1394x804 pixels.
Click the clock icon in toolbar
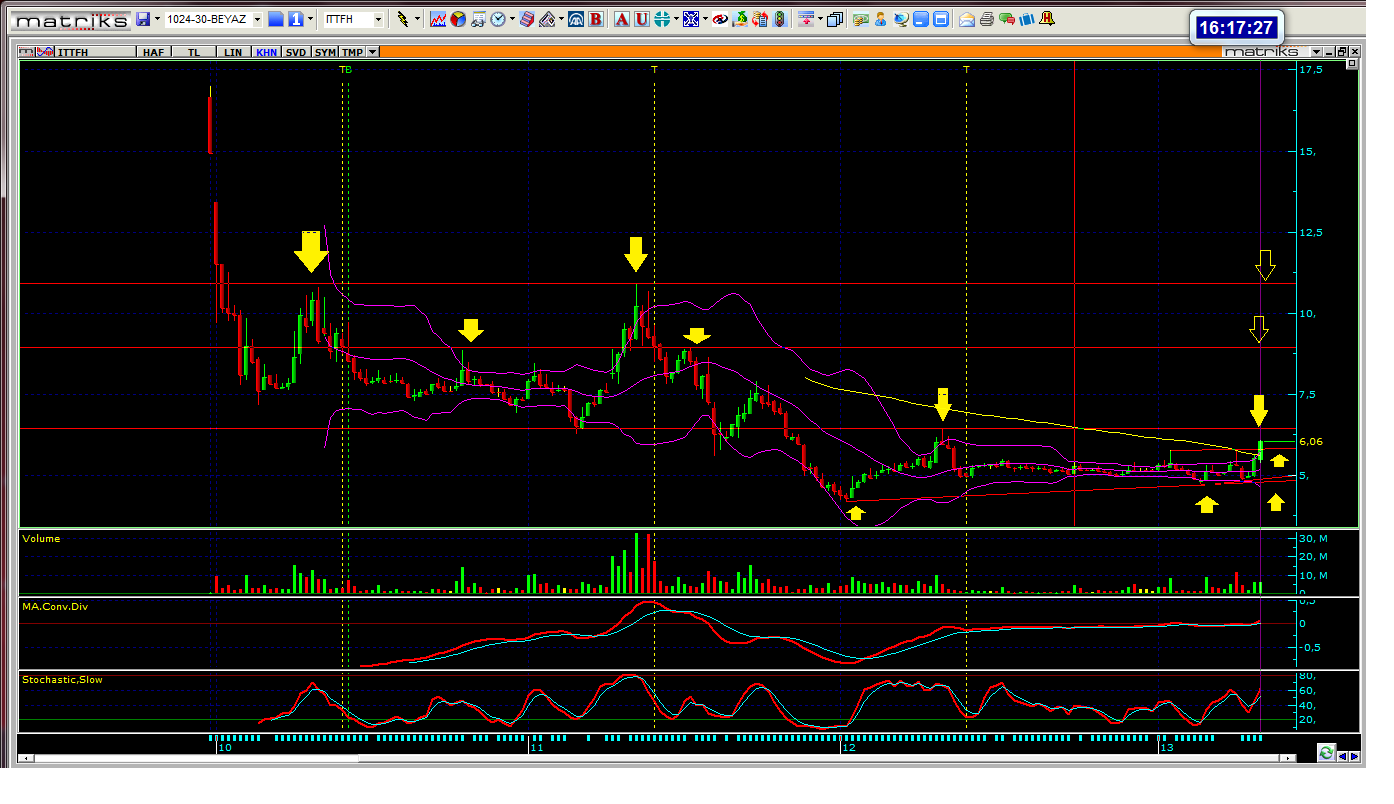click(498, 19)
